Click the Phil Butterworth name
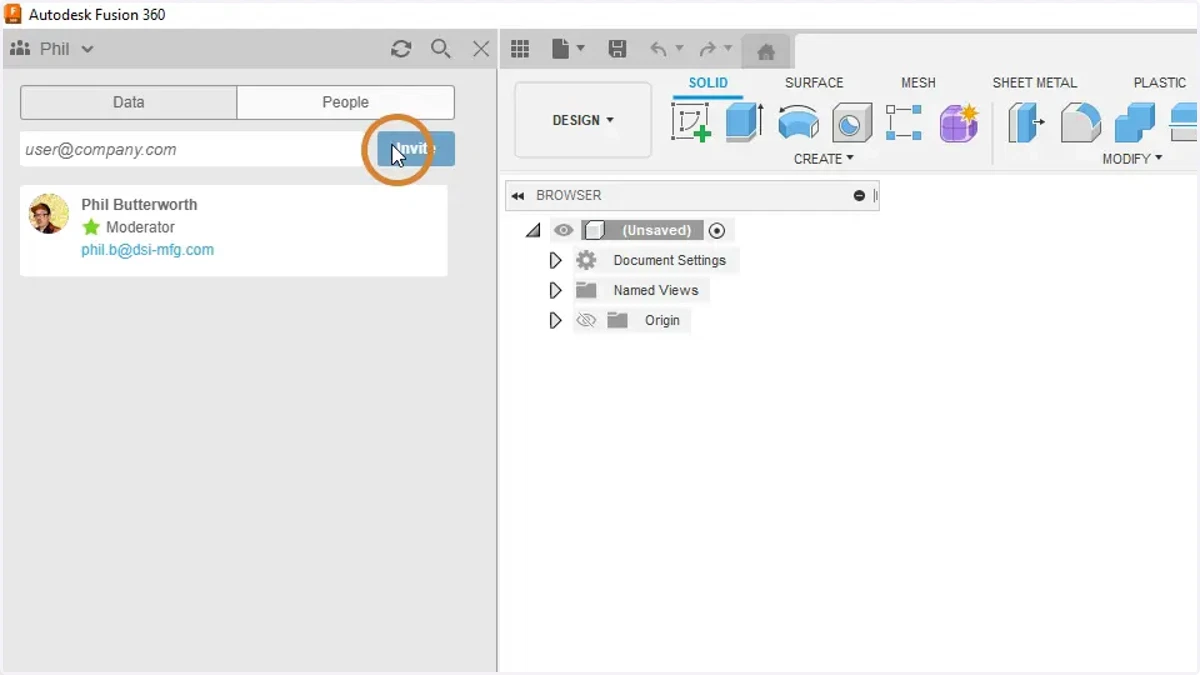Viewport: 1200px width, 675px height. [139, 204]
